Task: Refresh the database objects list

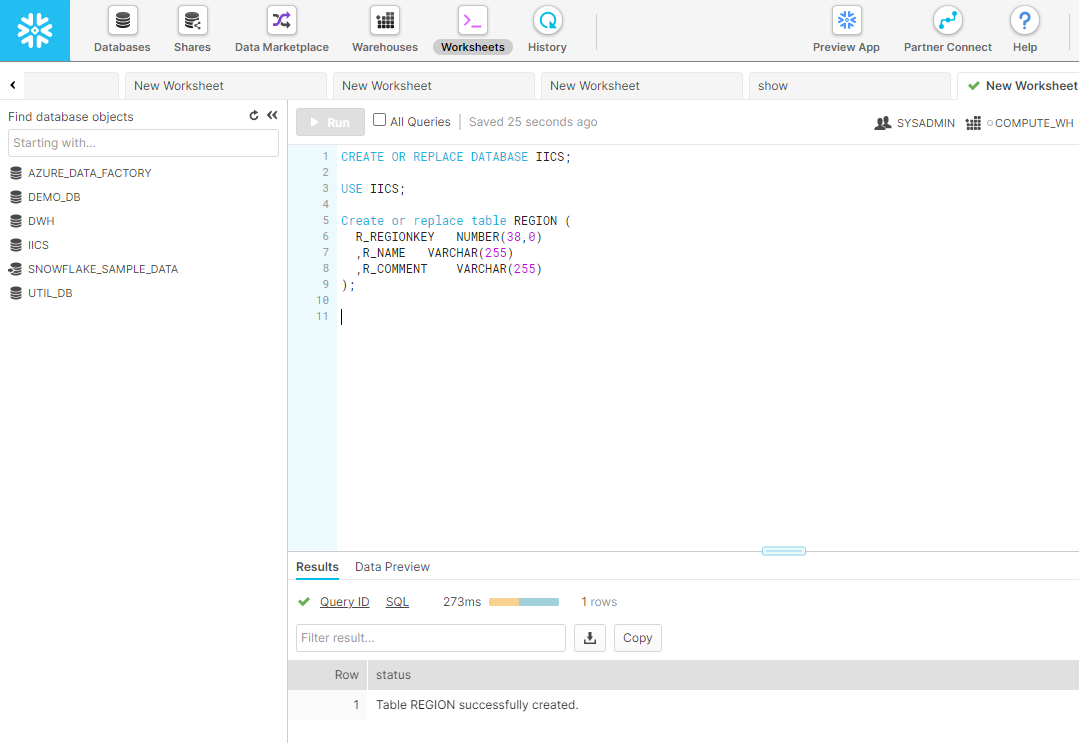Action: point(254,115)
